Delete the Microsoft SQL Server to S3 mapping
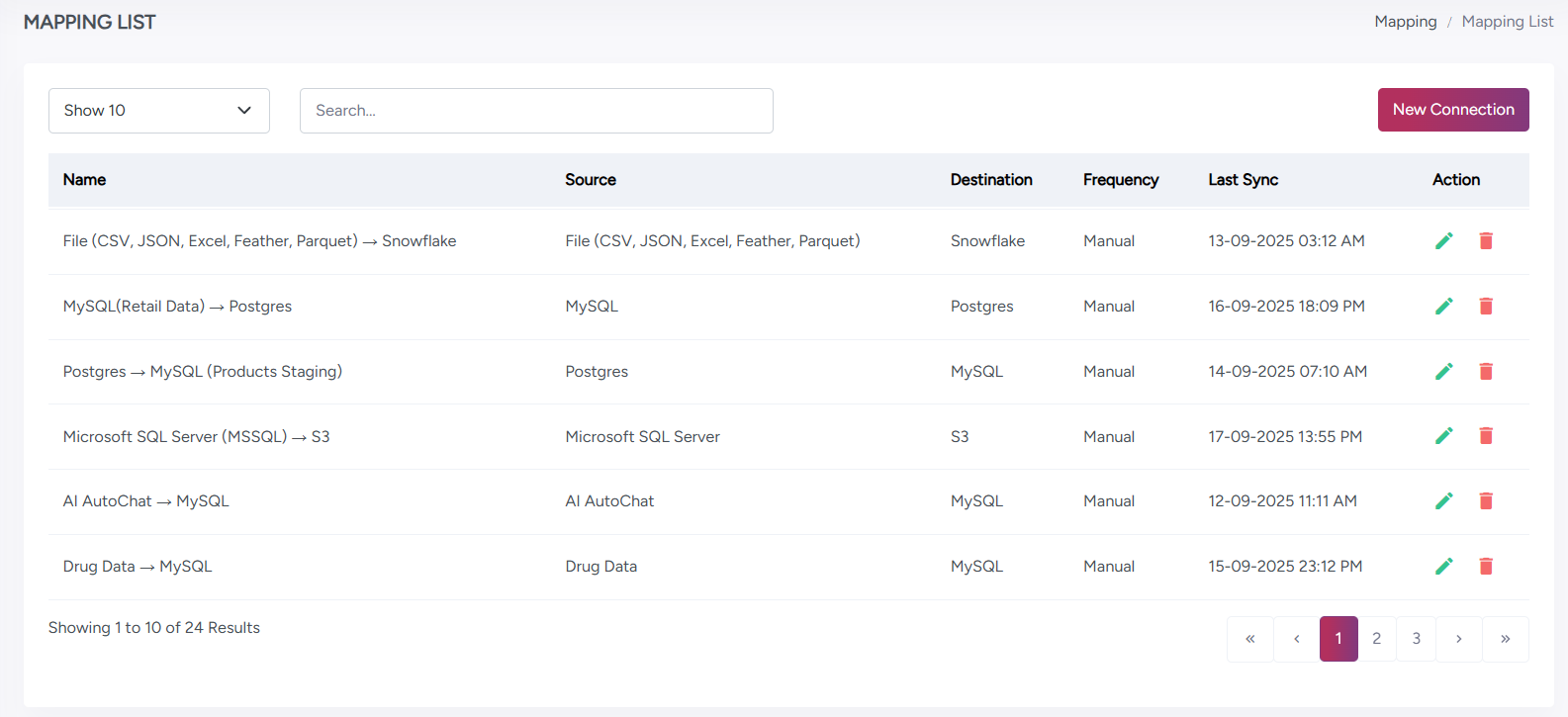The image size is (1568, 717). (x=1485, y=436)
